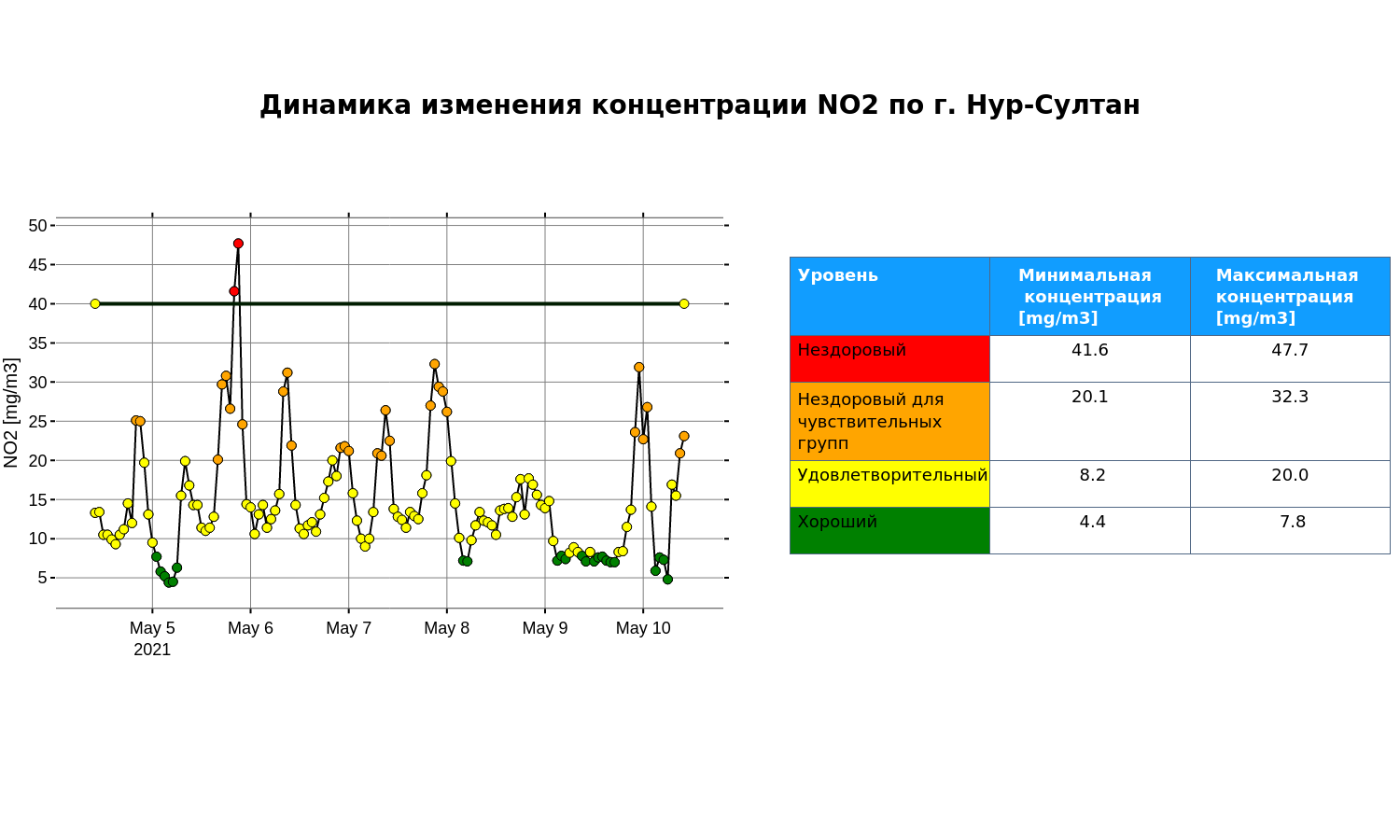Click the May 10 axis label
Image resolution: width=1400 pixels, height=840 pixels.
pos(643,628)
